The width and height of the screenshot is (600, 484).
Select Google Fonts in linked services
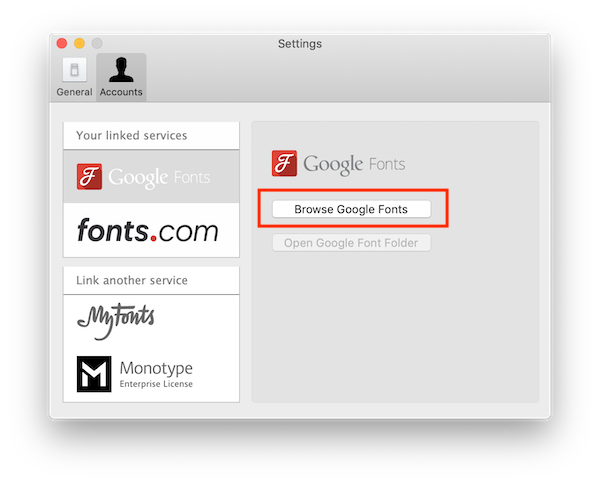151,176
